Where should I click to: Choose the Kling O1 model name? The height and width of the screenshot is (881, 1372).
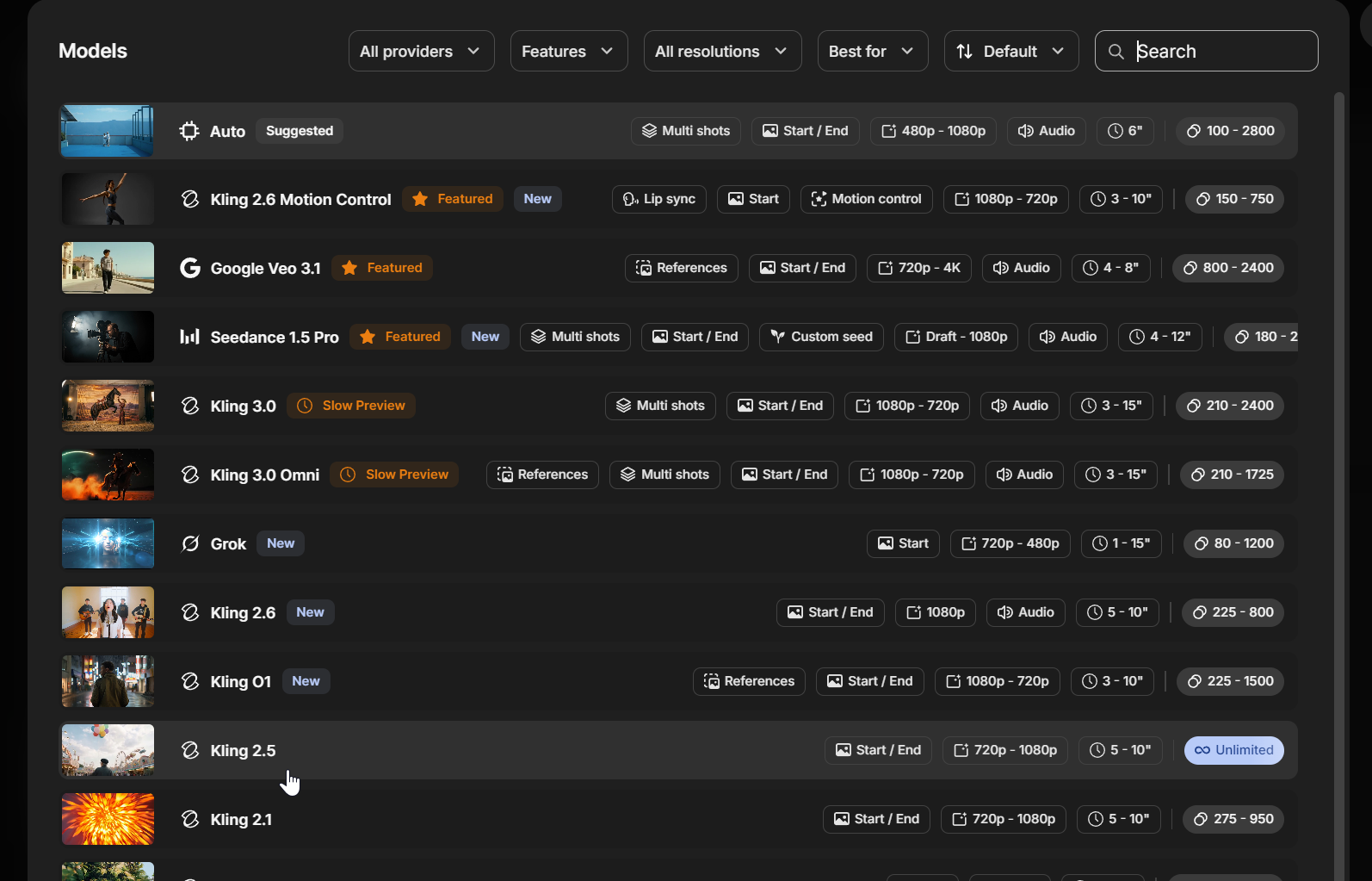(241, 681)
